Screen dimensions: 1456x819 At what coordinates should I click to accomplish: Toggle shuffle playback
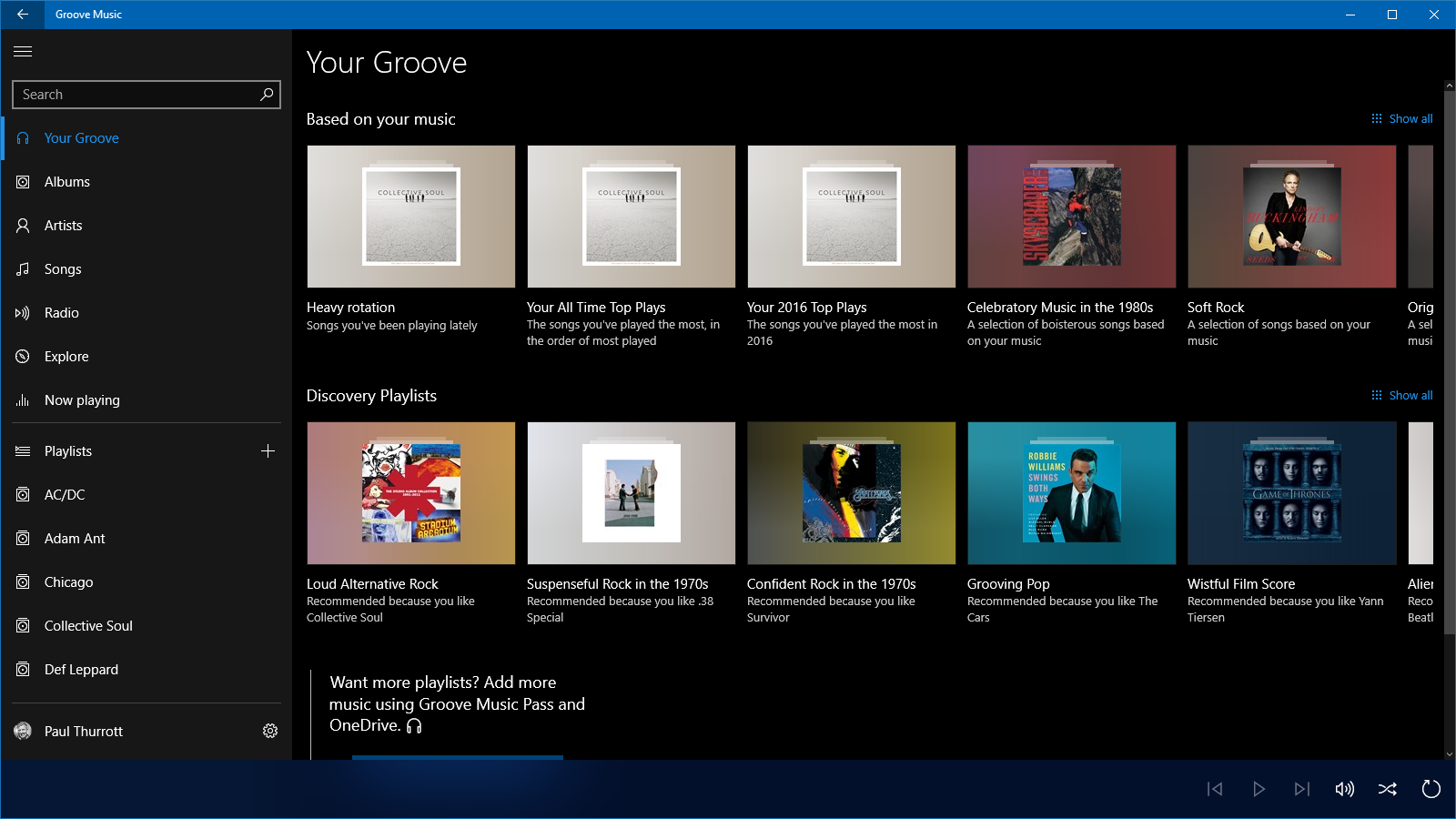tap(1388, 789)
